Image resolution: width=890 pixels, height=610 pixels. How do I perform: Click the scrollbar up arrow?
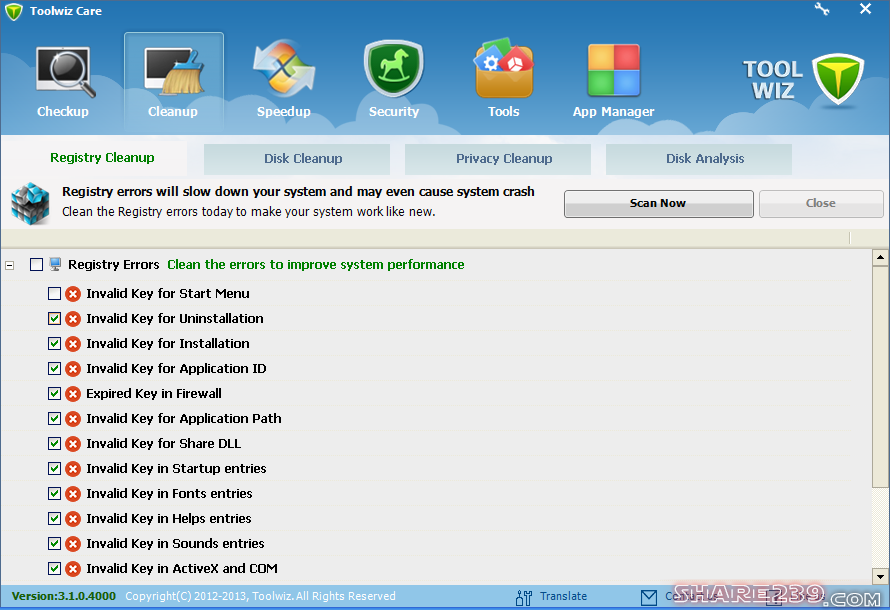click(x=880, y=258)
